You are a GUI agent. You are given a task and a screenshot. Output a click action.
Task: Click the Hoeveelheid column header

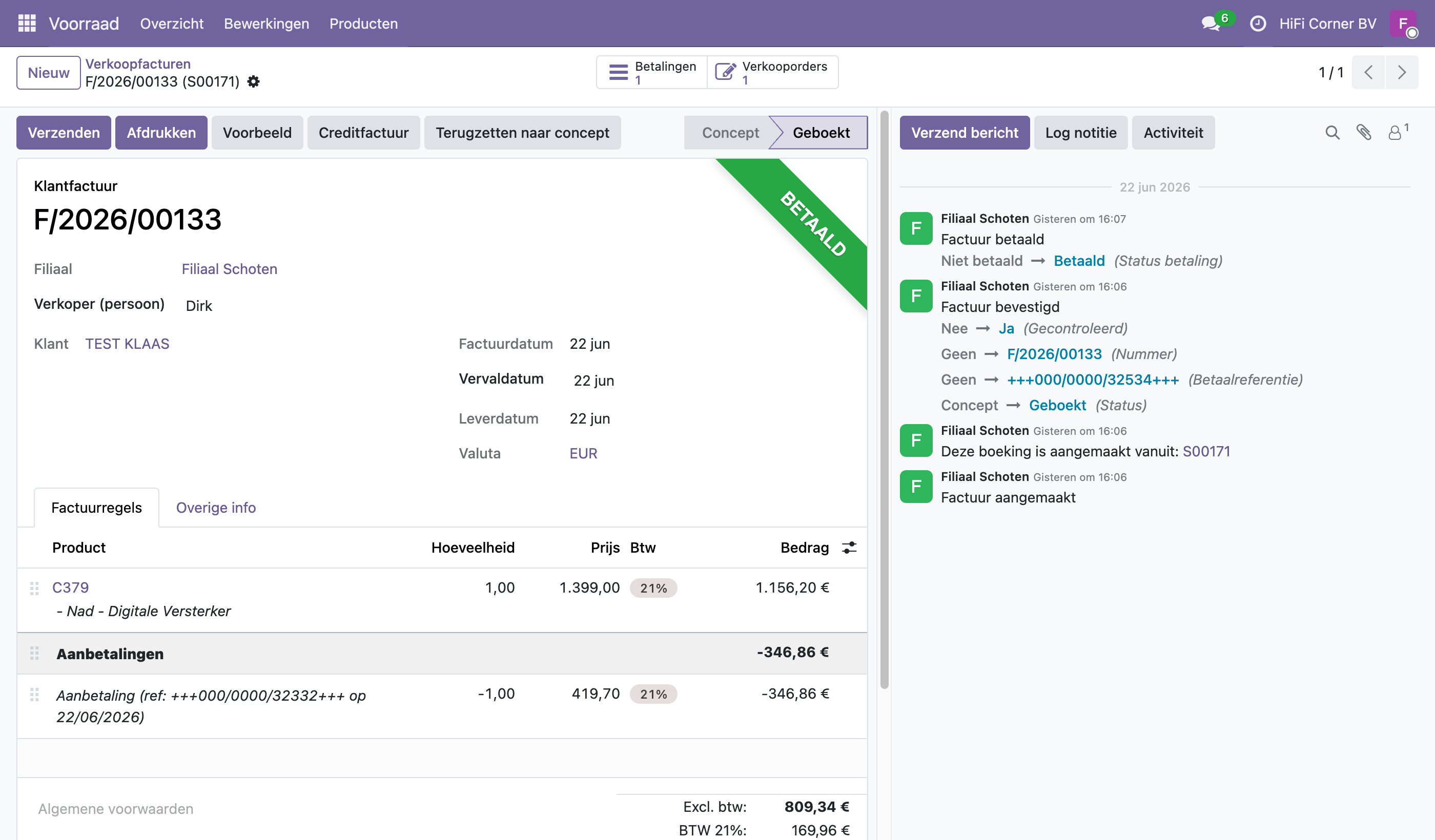click(473, 548)
